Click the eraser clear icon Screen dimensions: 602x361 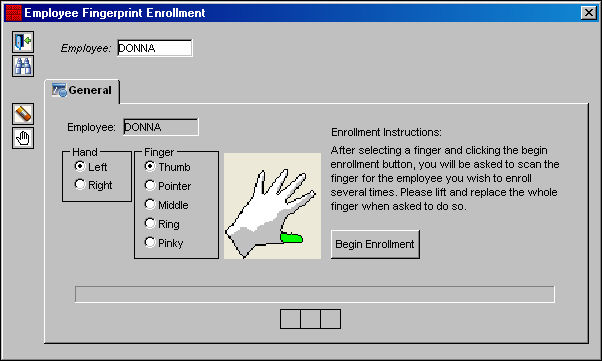click(23, 114)
